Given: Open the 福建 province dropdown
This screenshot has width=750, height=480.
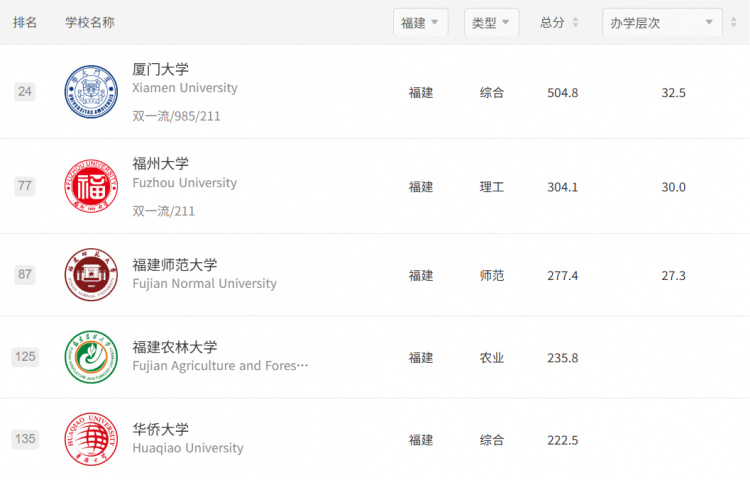Looking at the screenshot, I should [x=420, y=22].
